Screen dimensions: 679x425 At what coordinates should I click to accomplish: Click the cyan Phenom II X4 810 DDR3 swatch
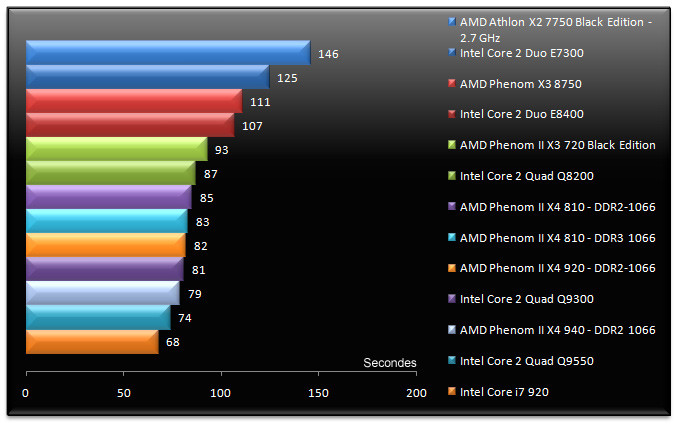click(x=452, y=237)
